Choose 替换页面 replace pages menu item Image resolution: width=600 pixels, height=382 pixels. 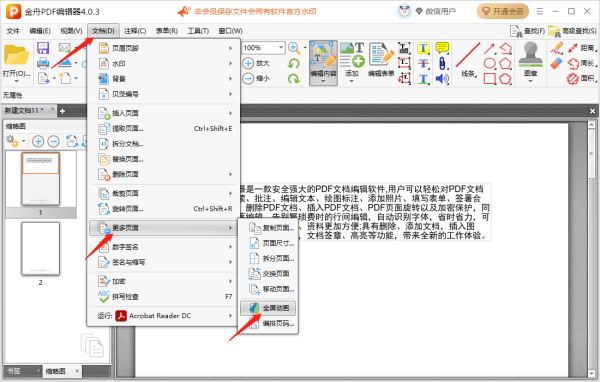(x=163, y=159)
